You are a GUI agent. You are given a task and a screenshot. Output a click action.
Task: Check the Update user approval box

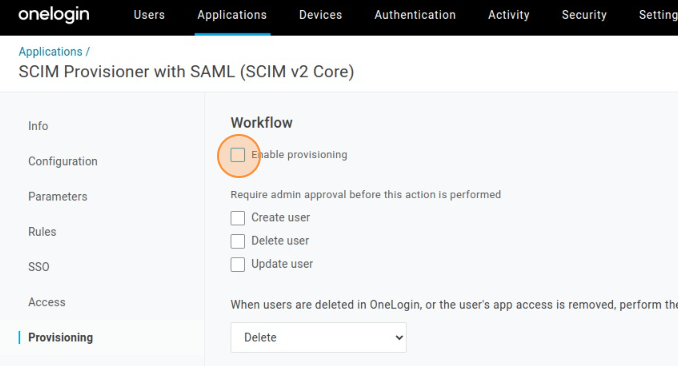238,264
